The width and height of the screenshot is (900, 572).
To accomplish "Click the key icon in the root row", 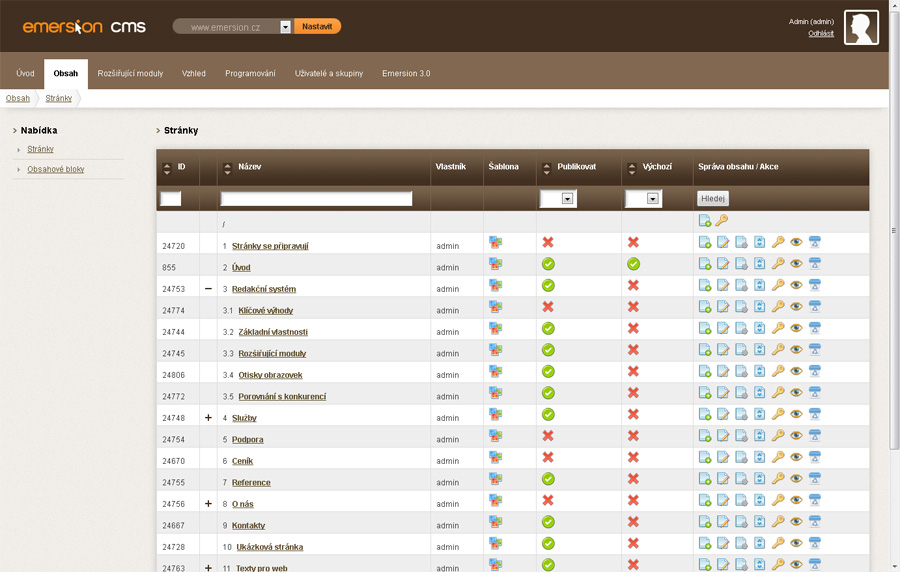I will tap(722, 221).
